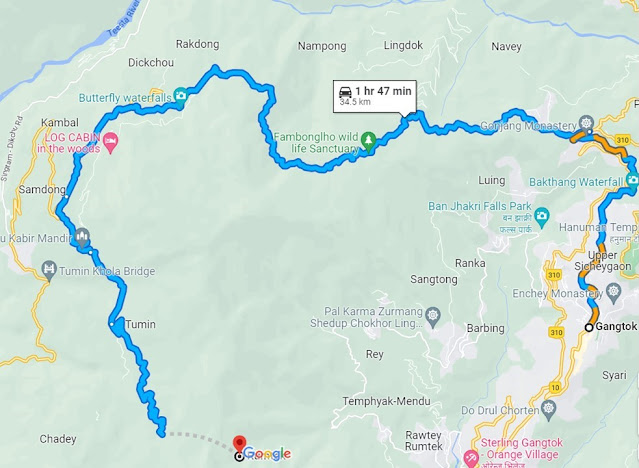639x468 pixels.
Task: Click the Rakdong village label
Action: click(x=198, y=44)
